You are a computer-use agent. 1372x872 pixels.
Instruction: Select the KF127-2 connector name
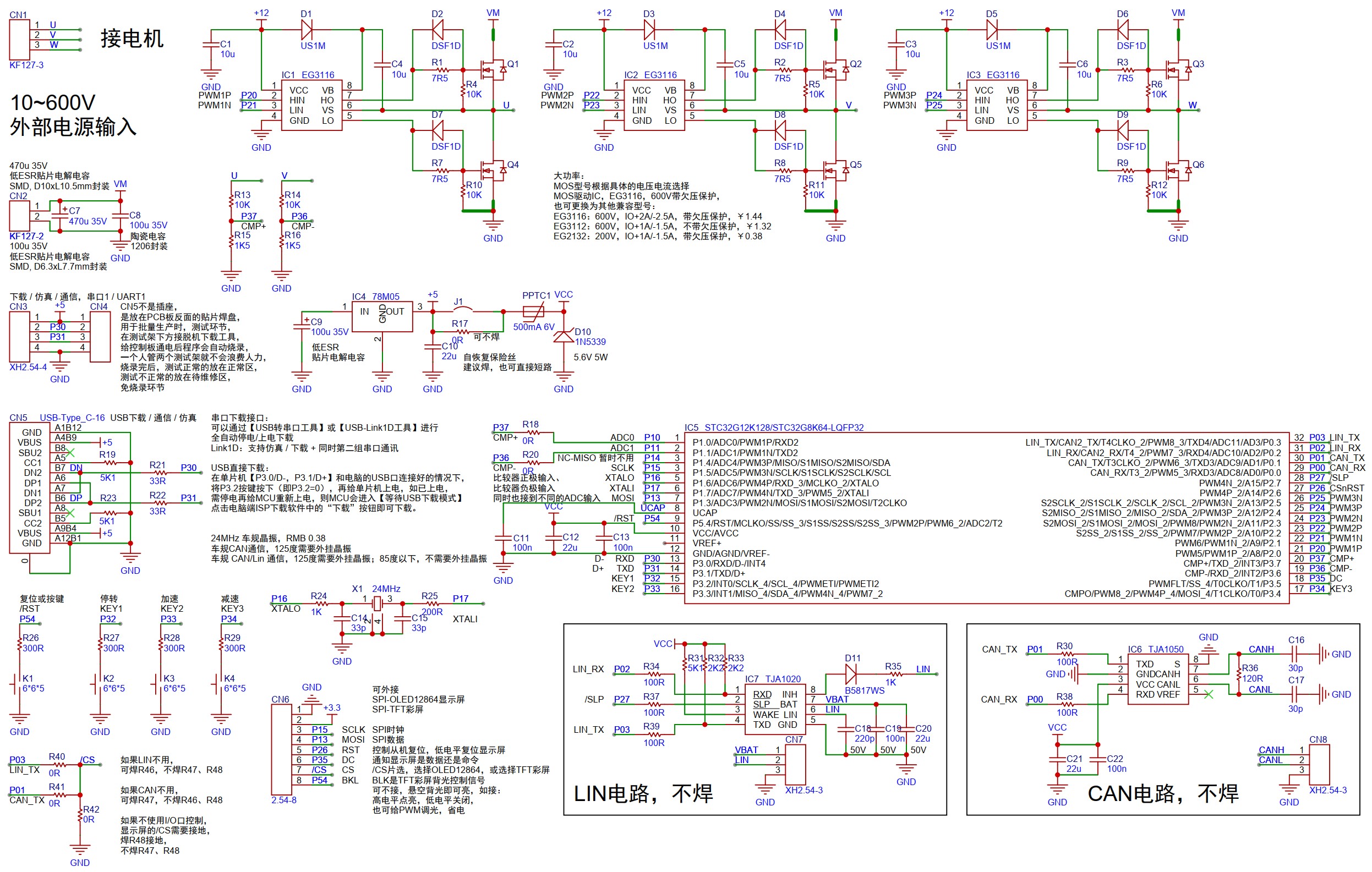click(x=26, y=236)
